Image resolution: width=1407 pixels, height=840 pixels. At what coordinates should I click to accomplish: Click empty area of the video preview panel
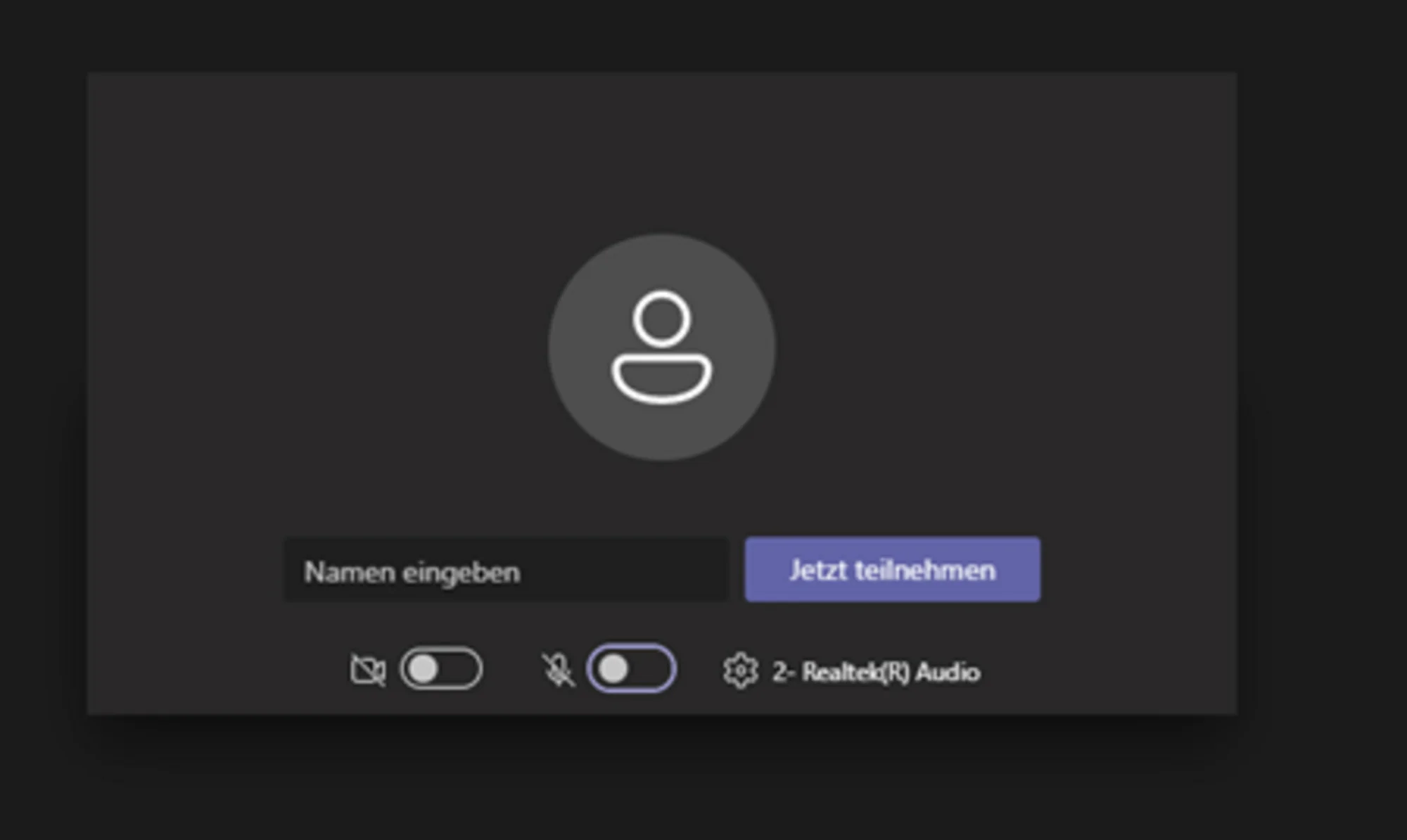tap(281, 281)
